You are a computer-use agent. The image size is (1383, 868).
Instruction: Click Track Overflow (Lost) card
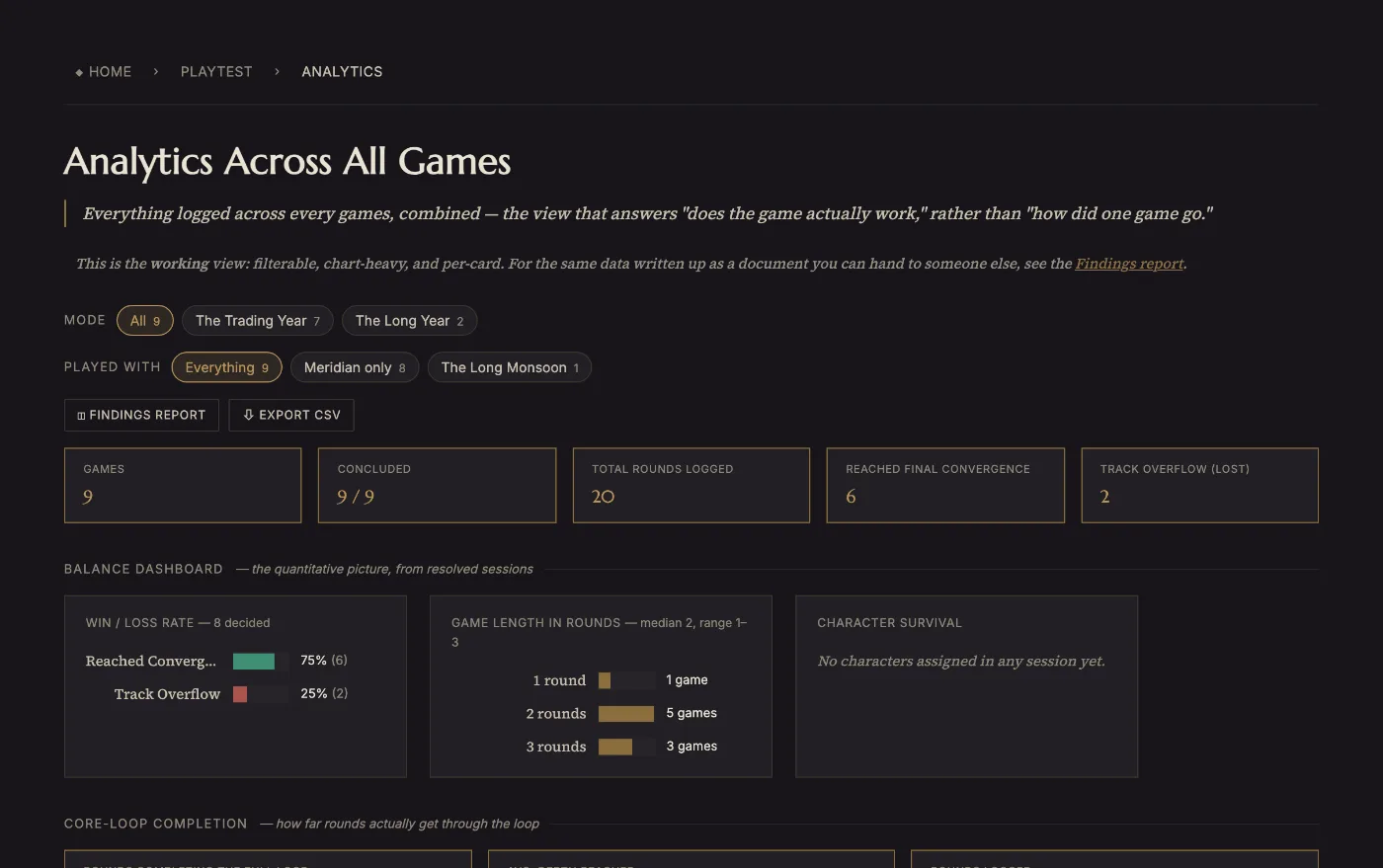(x=1199, y=485)
